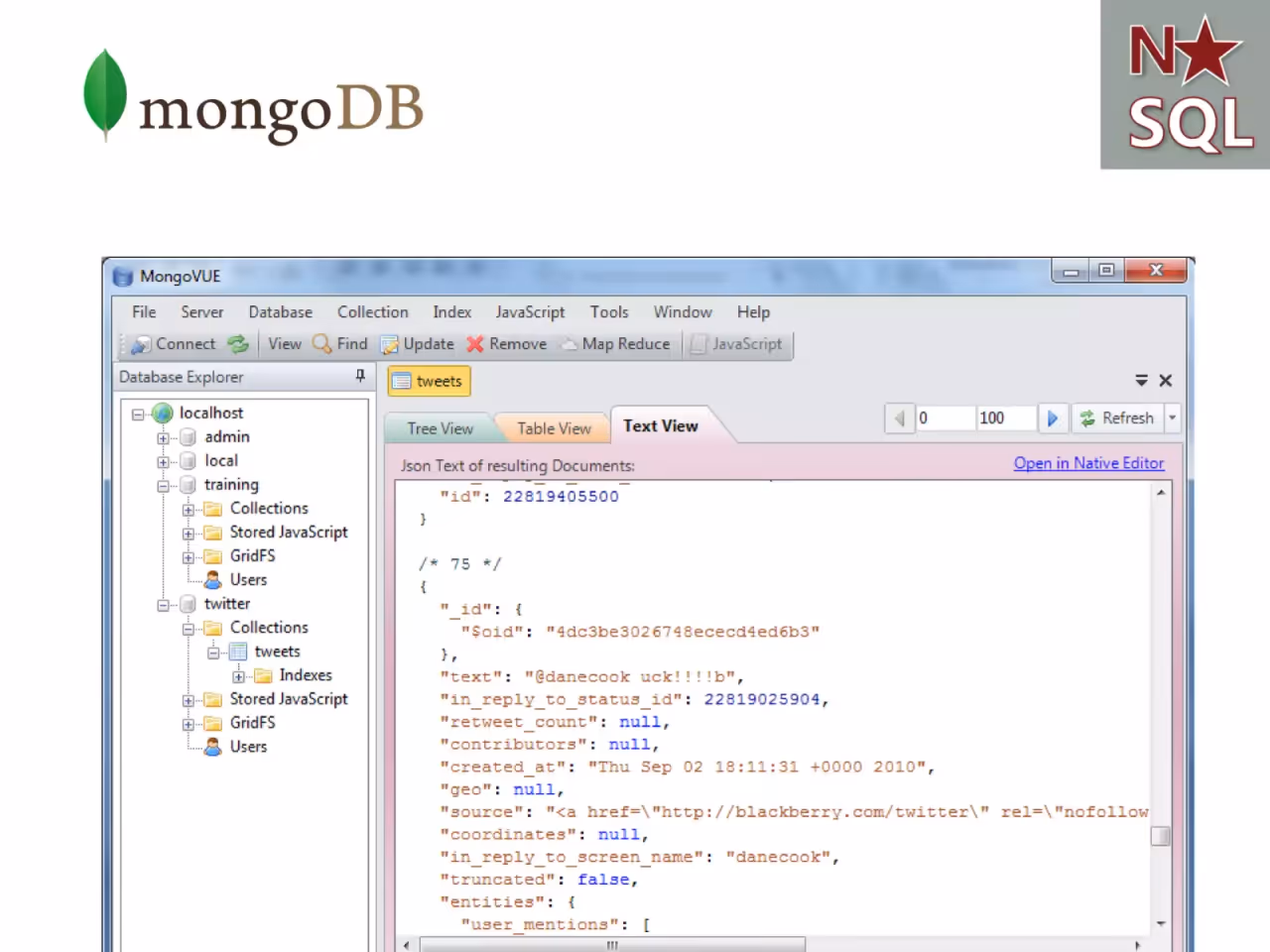Switch to the Table View tab
This screenshot has height=952, width=1270.
[554, 428]
